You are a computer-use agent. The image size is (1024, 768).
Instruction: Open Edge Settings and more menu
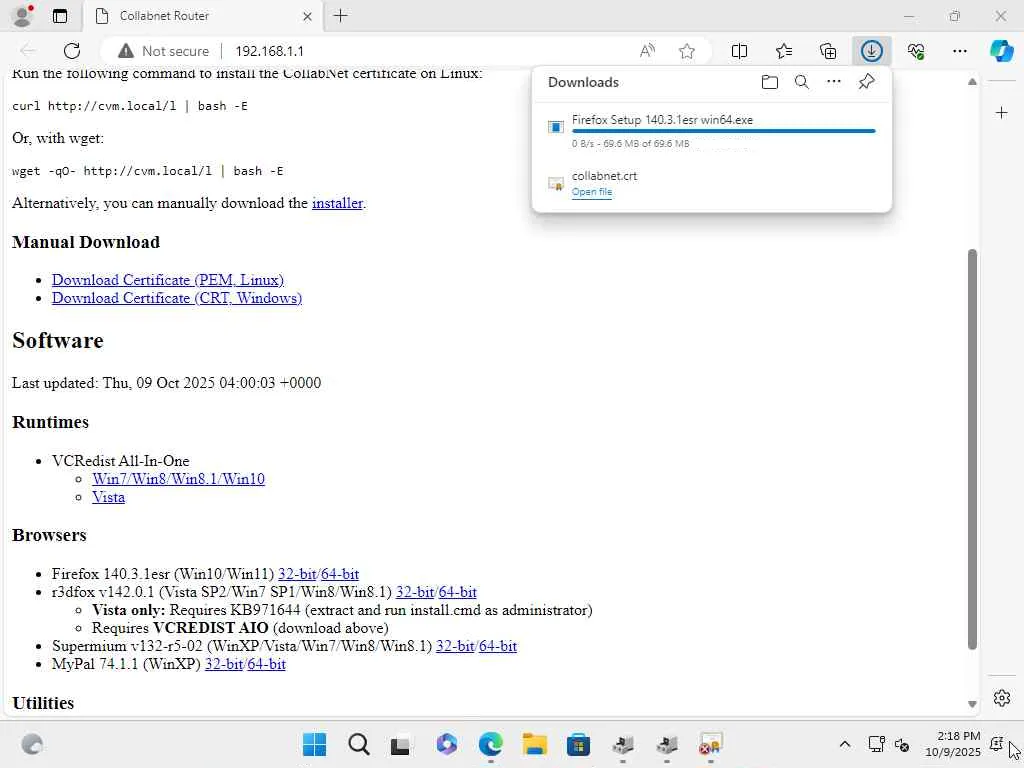[959, 51]
